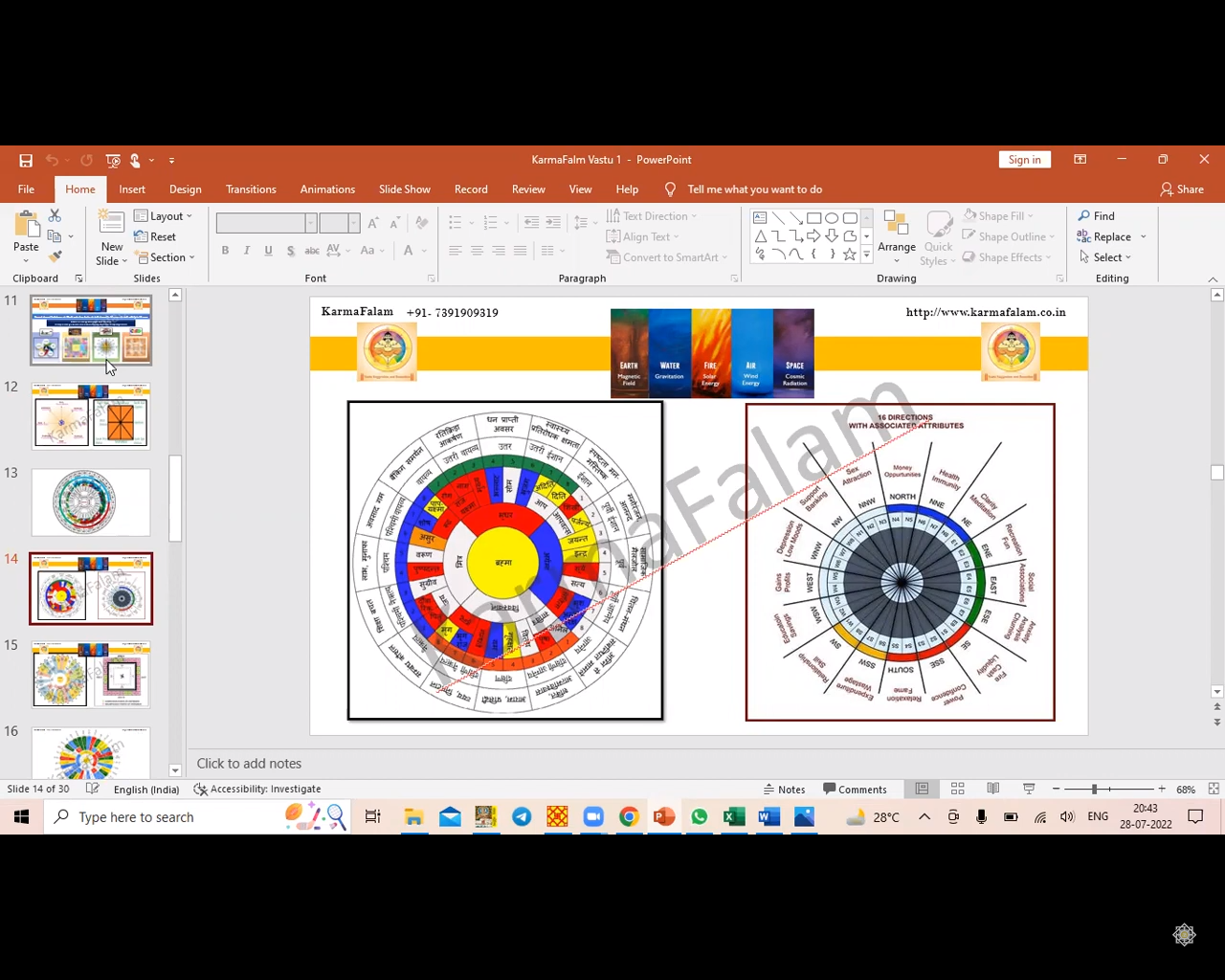This screenshot has height=980, width=1225.
Task: Open the Slide Show tab
Action: pyautogui.click(x=404, y=189)
